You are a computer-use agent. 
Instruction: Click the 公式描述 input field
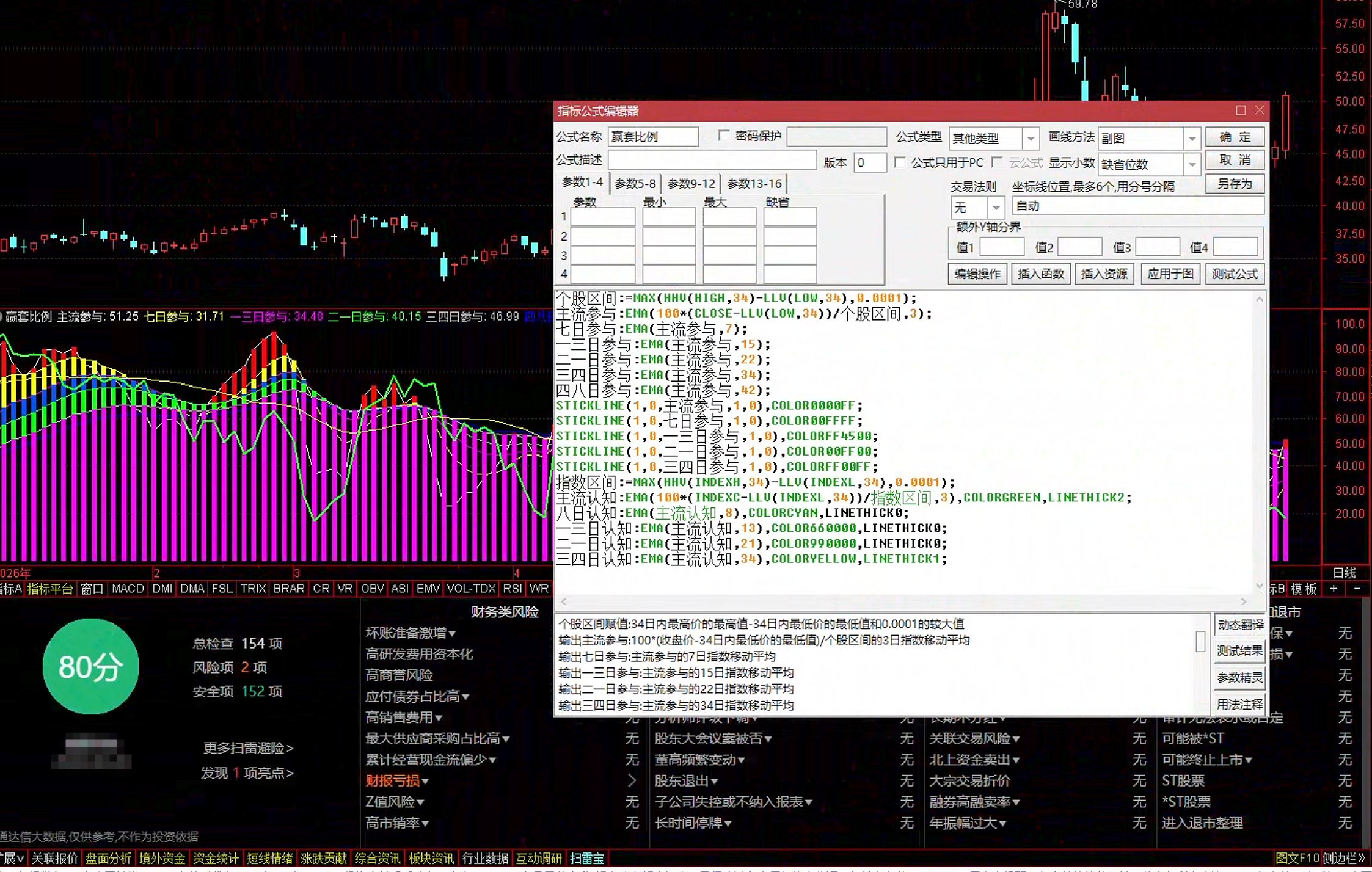tap(712, 160)
